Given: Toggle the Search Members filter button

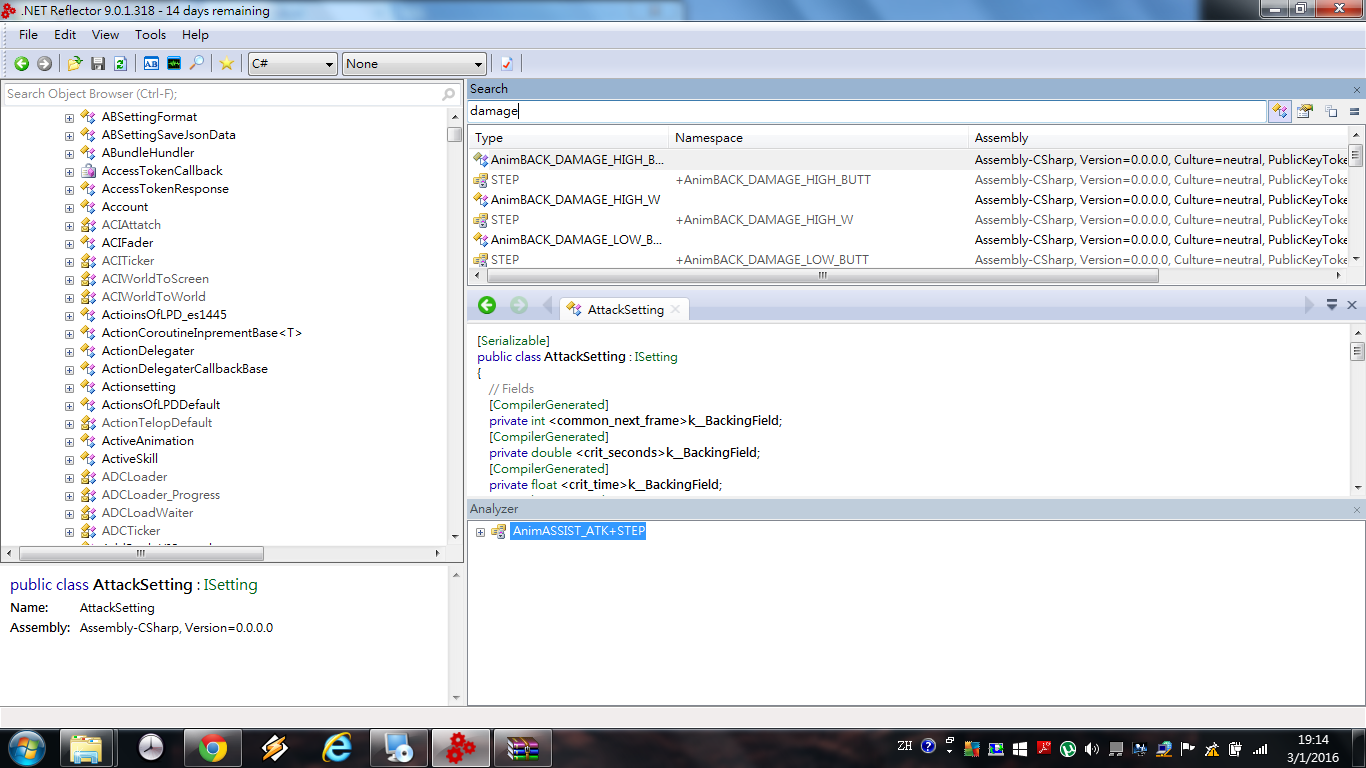Looking at the screenshot, I should pyautogui.click(x=1305, y=112).
